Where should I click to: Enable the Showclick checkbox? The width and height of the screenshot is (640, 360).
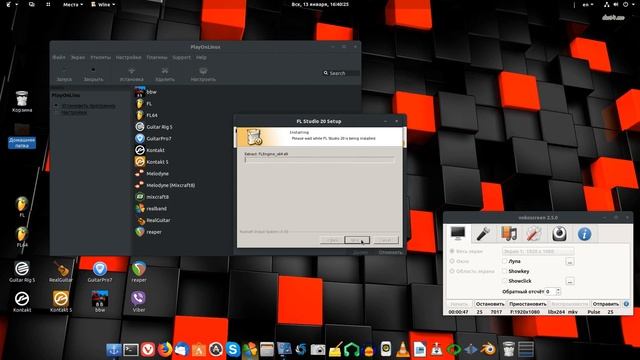pyautogui.click(x=505, y=281)
